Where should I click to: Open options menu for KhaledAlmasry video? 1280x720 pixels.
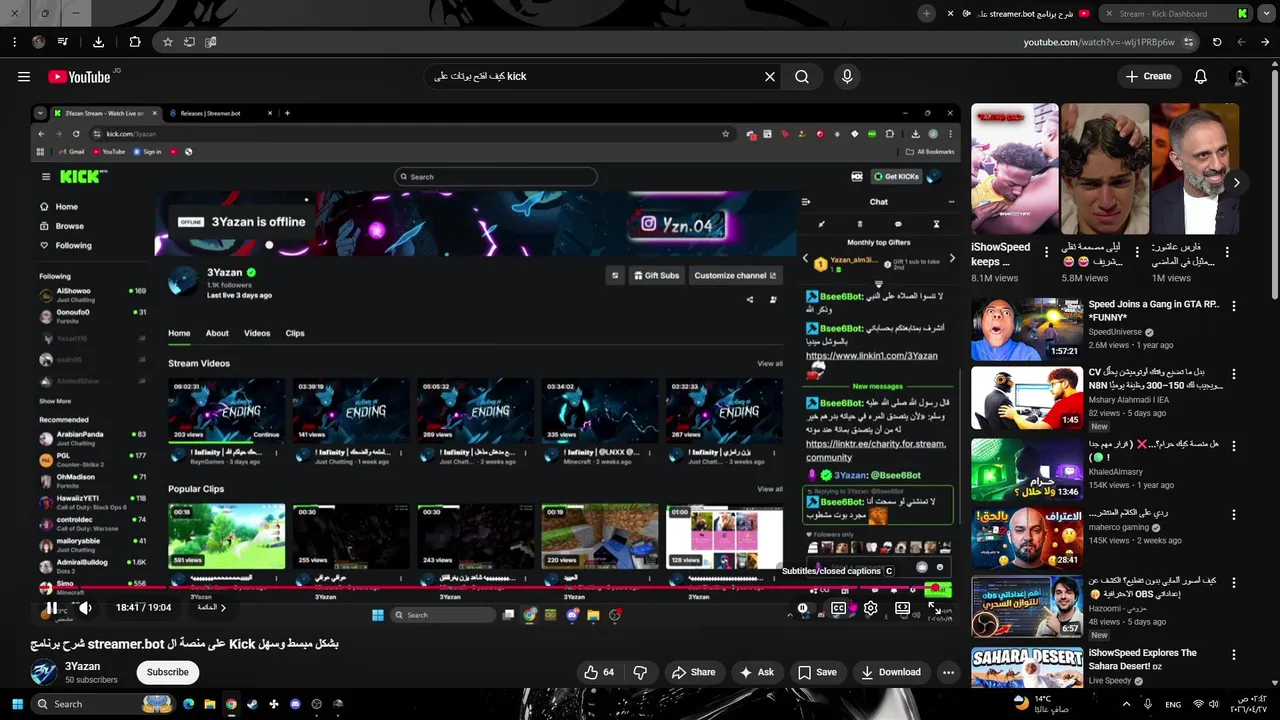(x=1233, y=445)
